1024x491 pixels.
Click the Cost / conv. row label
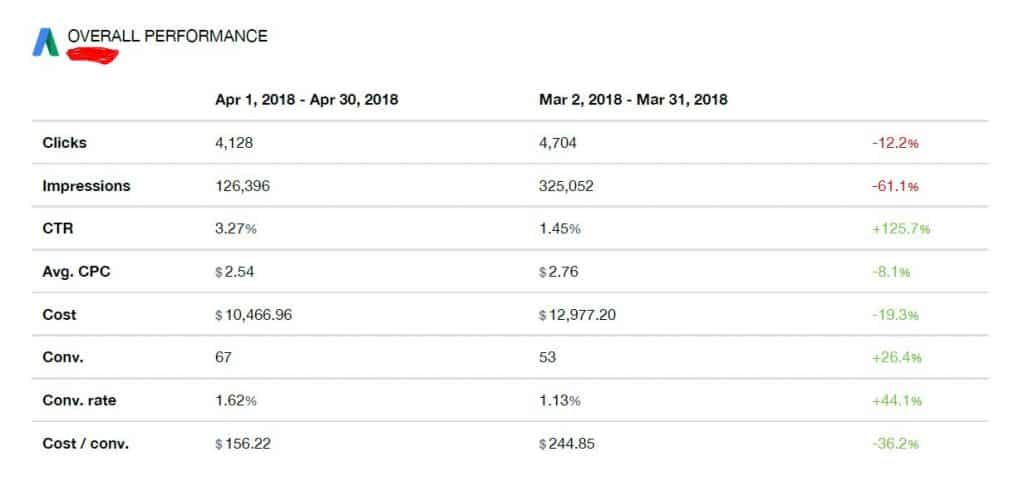pyautogui.click(x=86, y=443)
